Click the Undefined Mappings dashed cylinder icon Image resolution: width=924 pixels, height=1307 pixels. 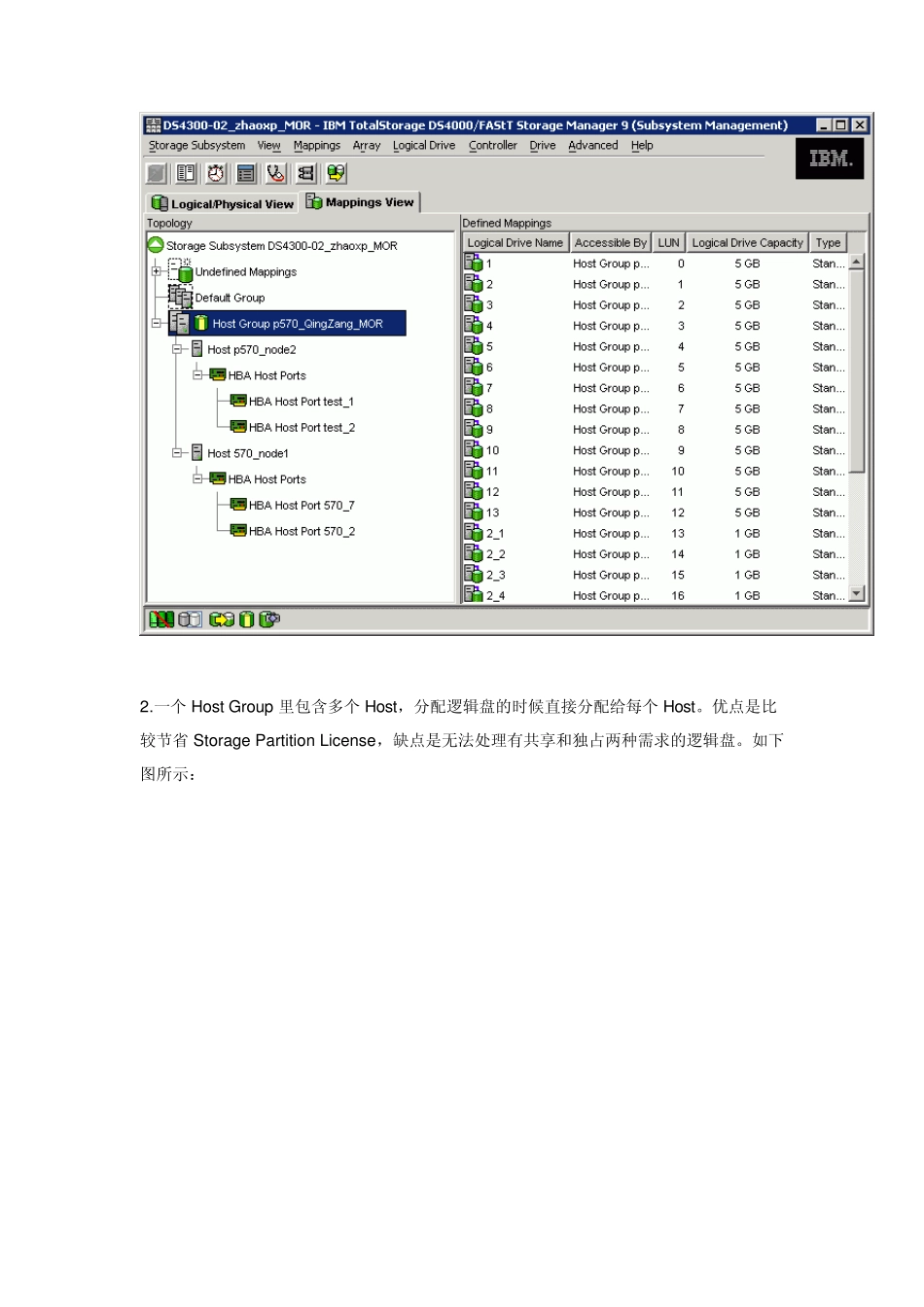coord(182,270)
